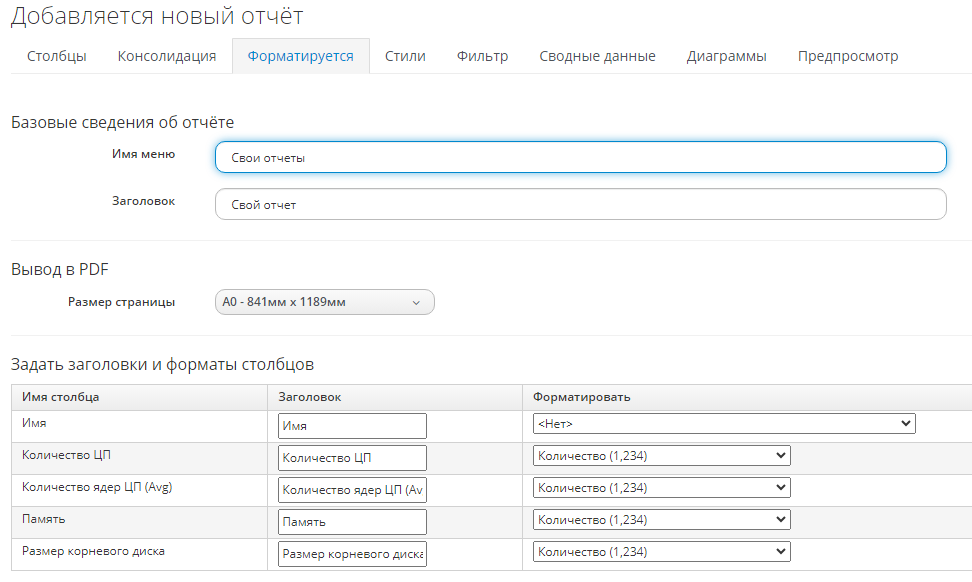The image size is (972, 582).
Task: Open format dropdown for Количество ЦП
Action: coord(661,456)
